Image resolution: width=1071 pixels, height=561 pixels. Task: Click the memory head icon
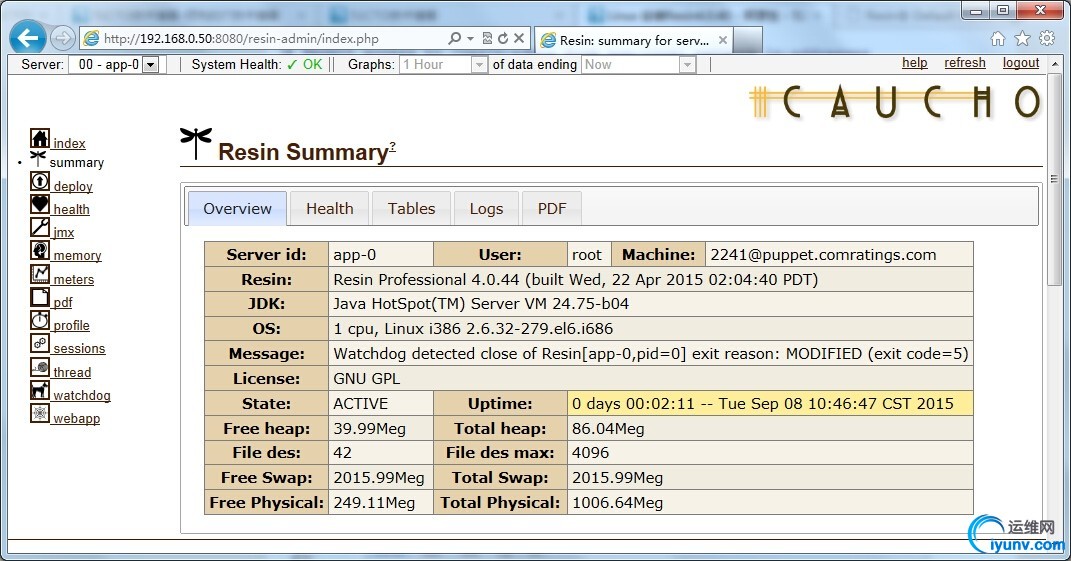click(40, 250)
